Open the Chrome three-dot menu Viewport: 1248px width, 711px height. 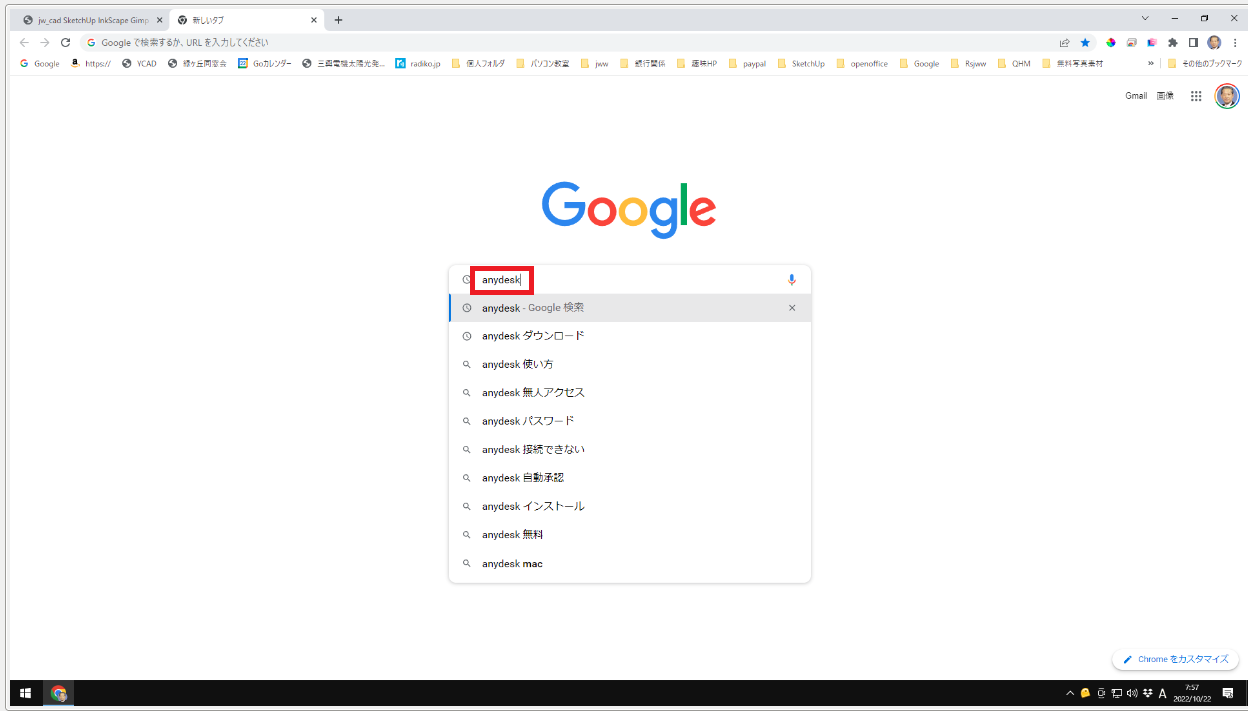click(1235, 43)
